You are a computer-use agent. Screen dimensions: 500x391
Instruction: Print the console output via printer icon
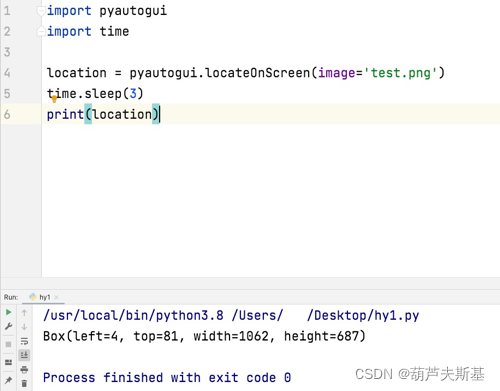[24, 369]
